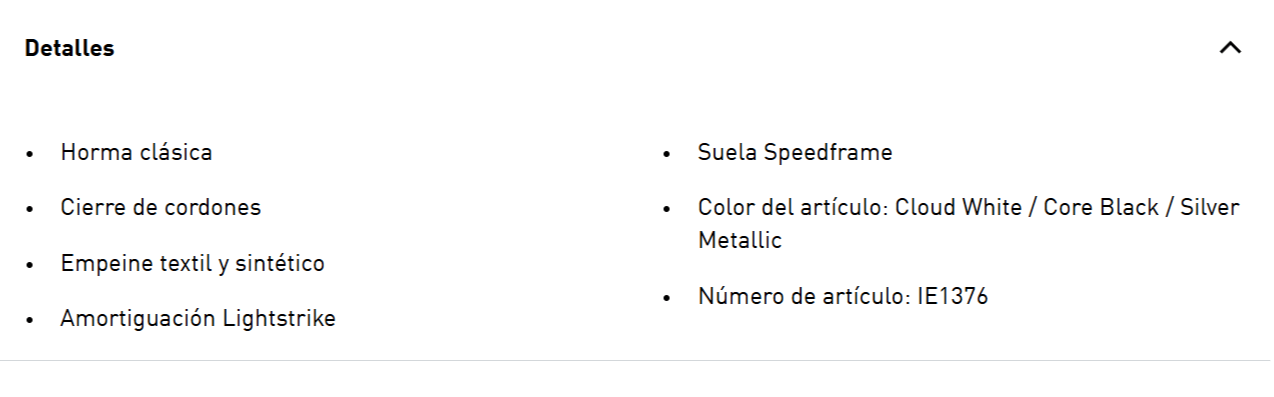
Task: Click the IE1376 article code
Action: point(952,296)
